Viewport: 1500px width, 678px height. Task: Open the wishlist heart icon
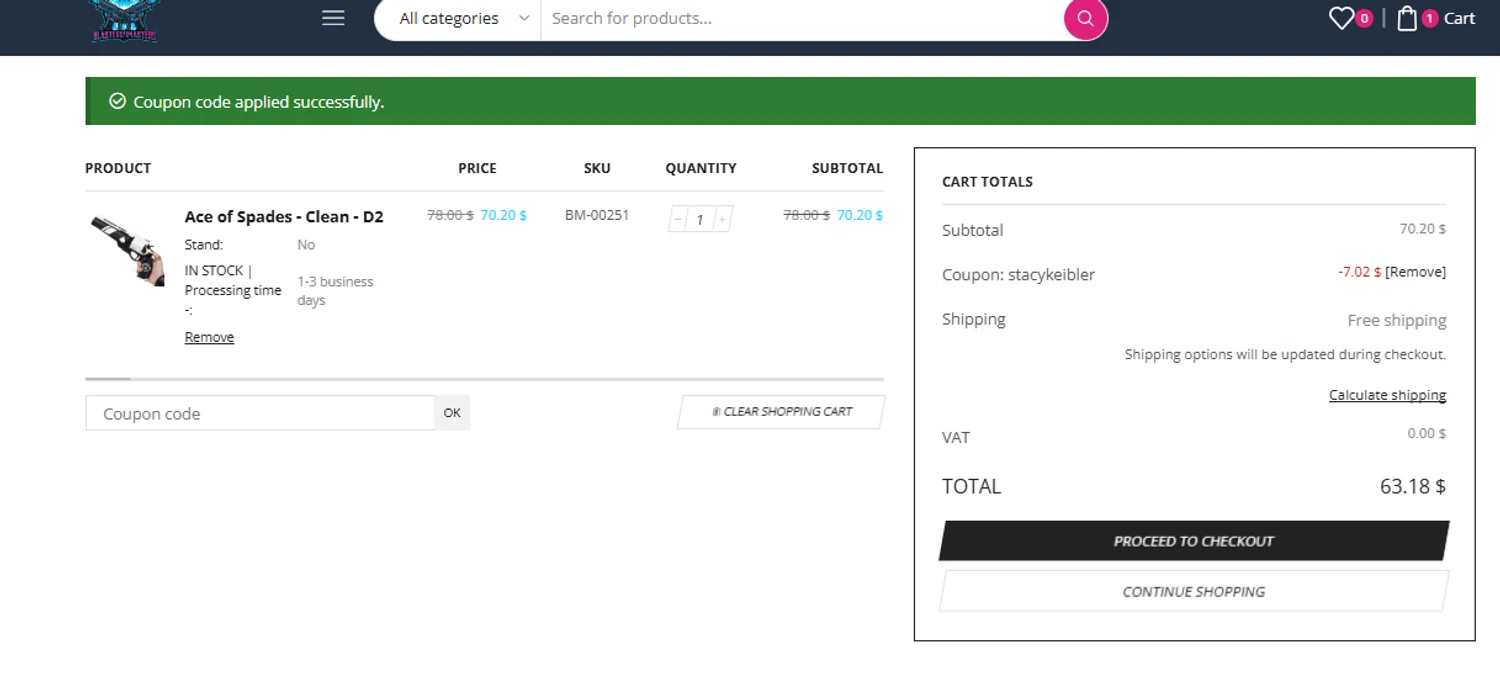coord(1341,18)
